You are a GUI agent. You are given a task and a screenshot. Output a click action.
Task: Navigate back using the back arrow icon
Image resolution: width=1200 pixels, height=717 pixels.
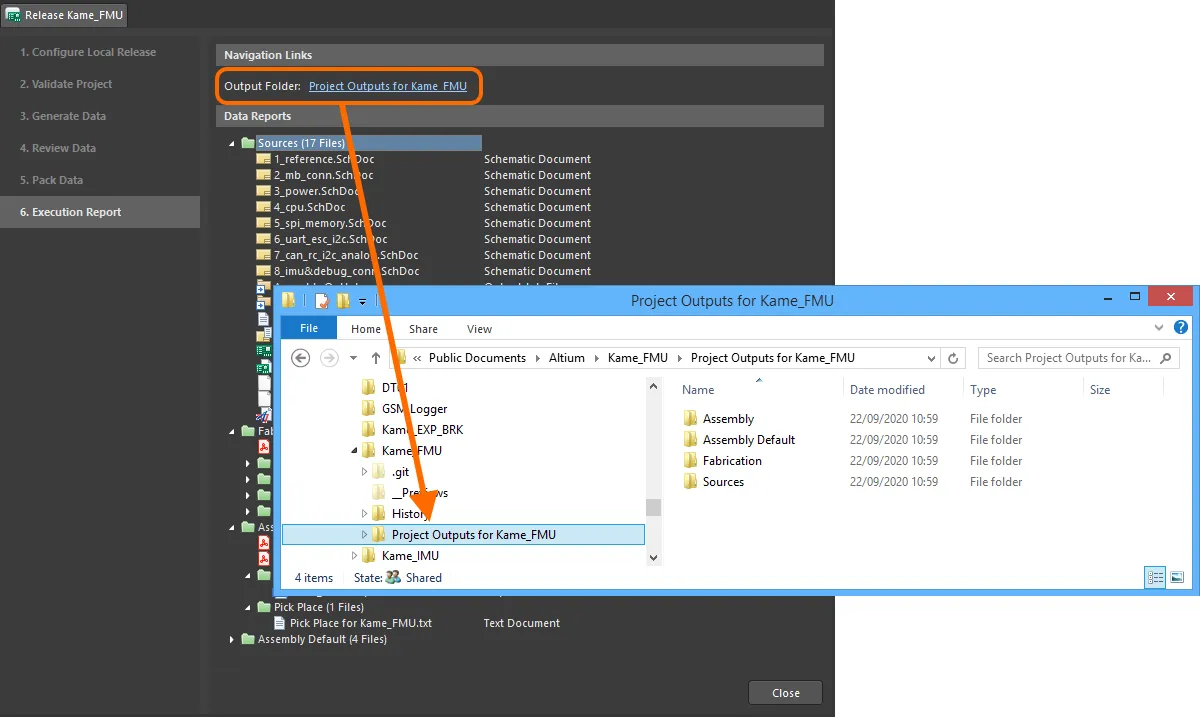click(300, 357)
